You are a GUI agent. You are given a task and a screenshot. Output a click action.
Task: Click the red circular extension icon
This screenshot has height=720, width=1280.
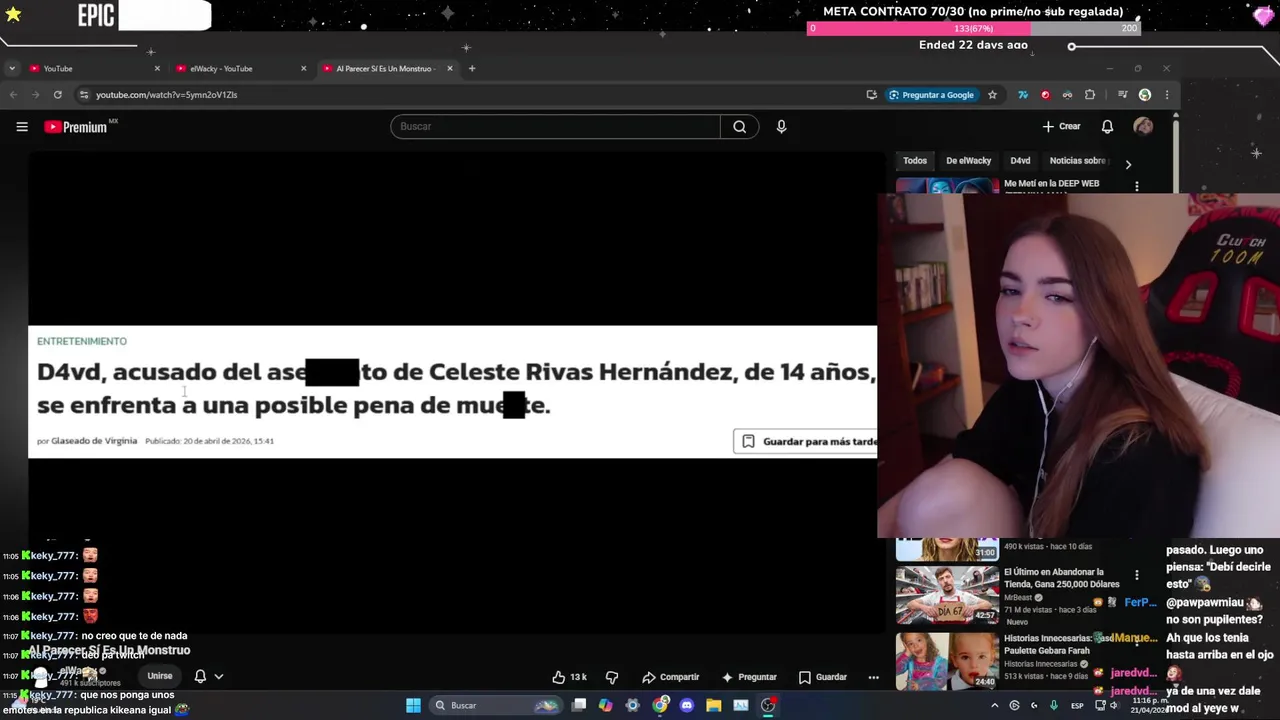pyautogui.click(x=1045, y=95)
